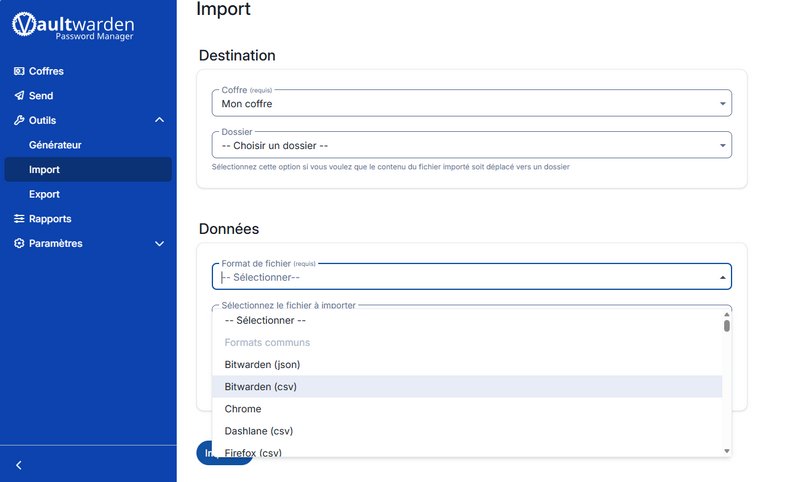Close the Format de fichier dropdown arrow
The image size is (800, 482).
point(722,277)
